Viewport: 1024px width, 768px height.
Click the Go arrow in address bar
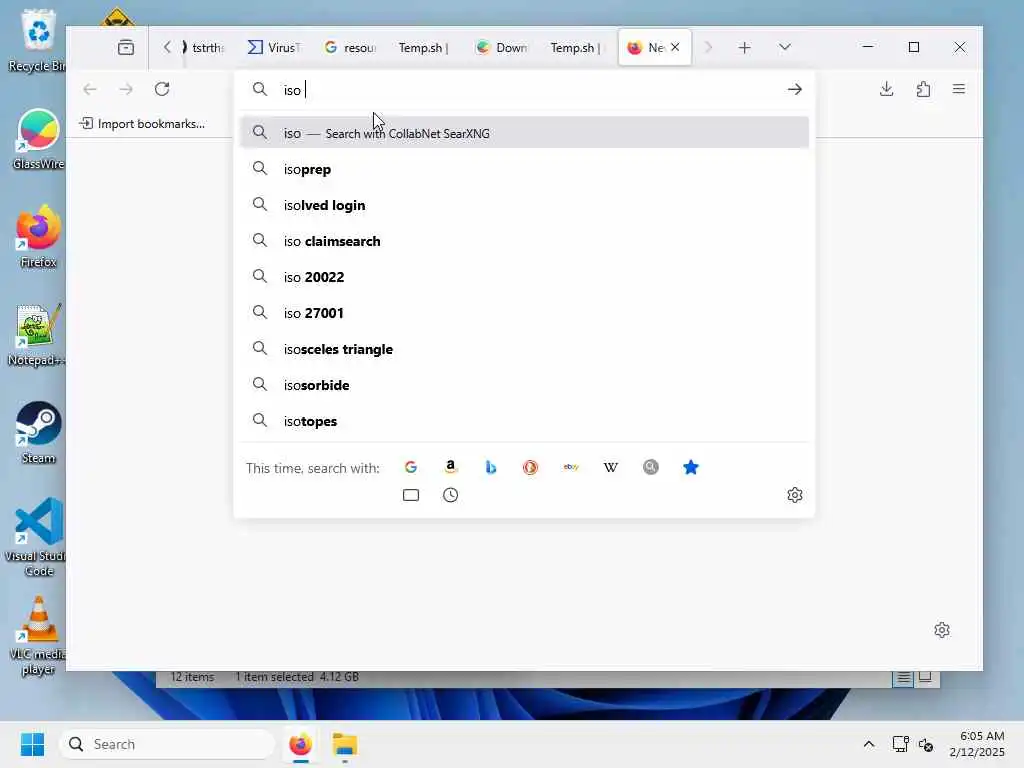794,89
